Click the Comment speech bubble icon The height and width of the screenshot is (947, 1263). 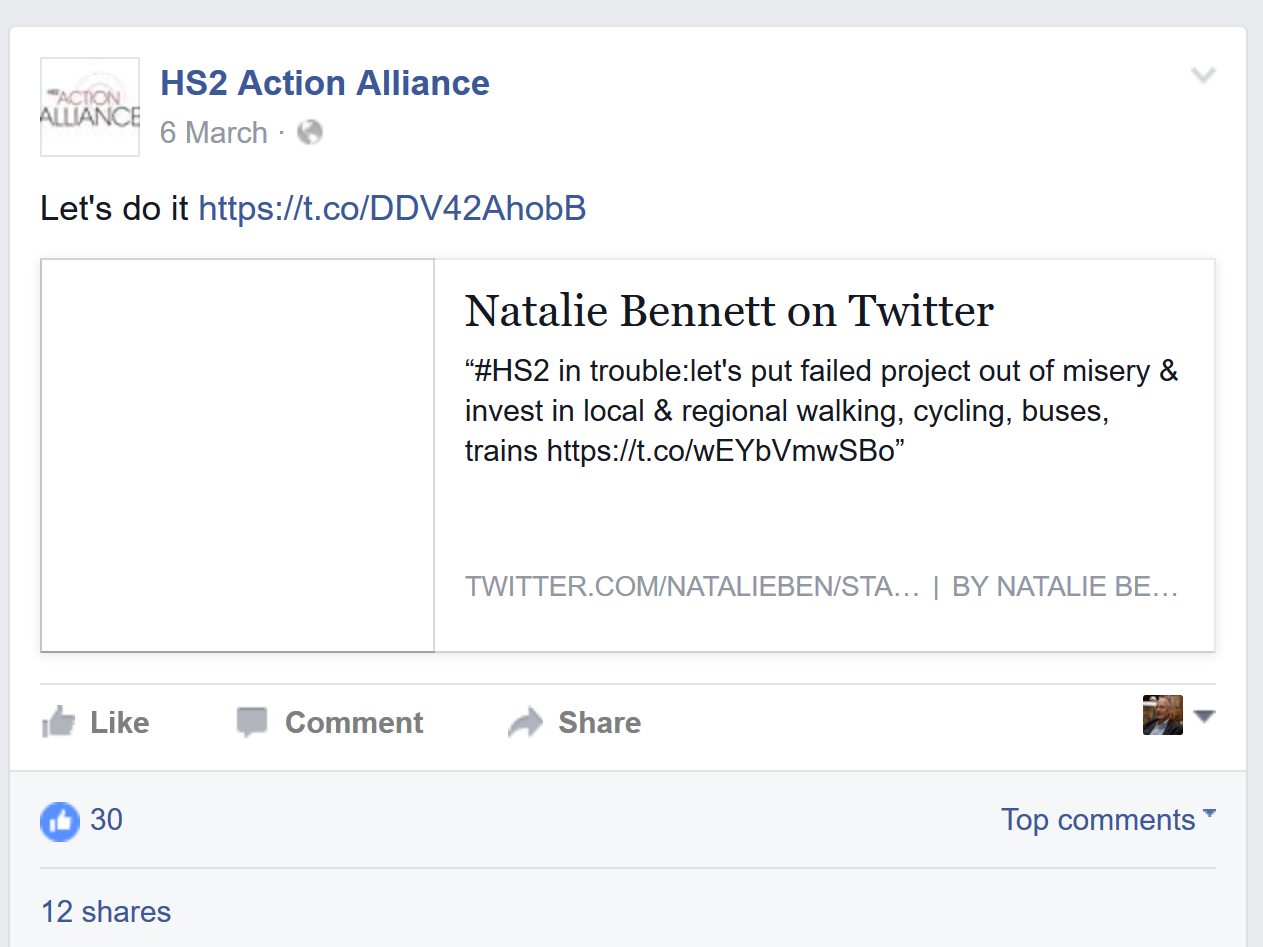click(x=251, y=721)
